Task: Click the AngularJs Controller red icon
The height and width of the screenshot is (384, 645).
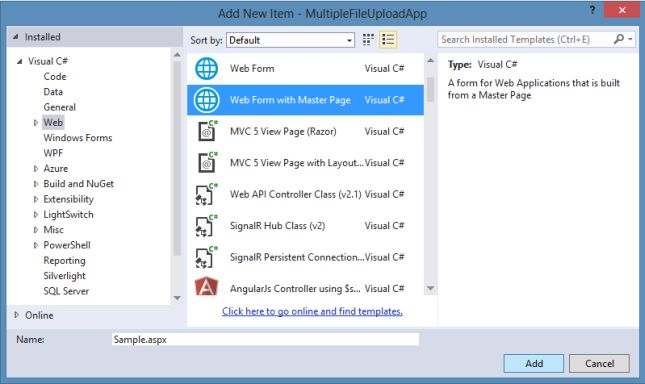Action: click(x=206, y=287)
